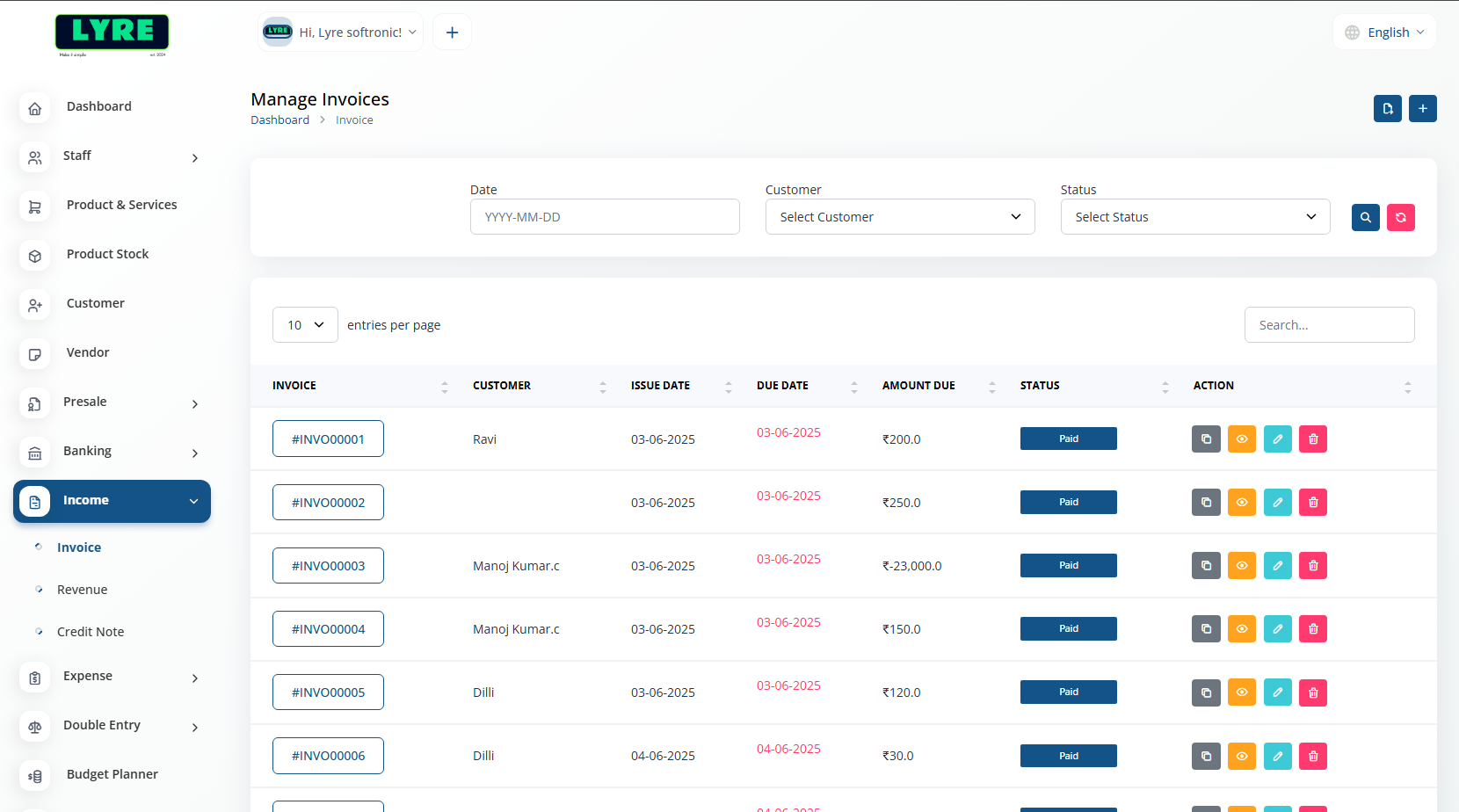The width and height of the screenshot is (1459, 812).
Task: Click the create new invoice plus button
Action: [1422, 109]
